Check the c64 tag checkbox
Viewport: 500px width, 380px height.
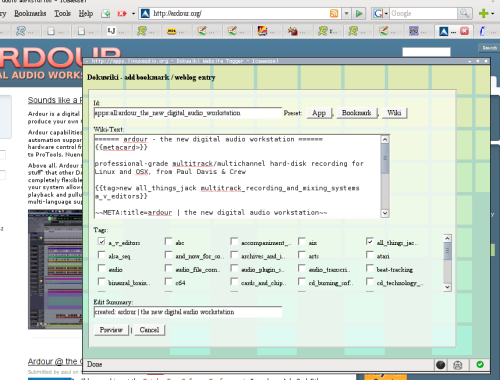pyautogui.click(x=169, y=282)
